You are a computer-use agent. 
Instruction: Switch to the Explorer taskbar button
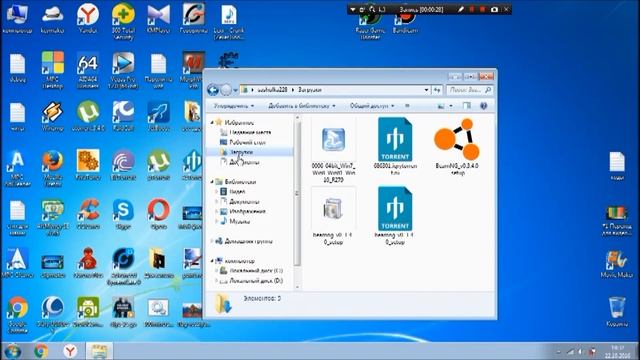point(99,351)
